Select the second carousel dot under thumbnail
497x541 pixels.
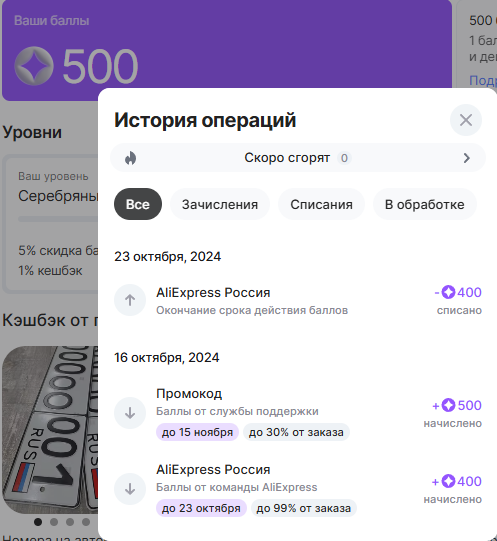(x=54, y=522)
